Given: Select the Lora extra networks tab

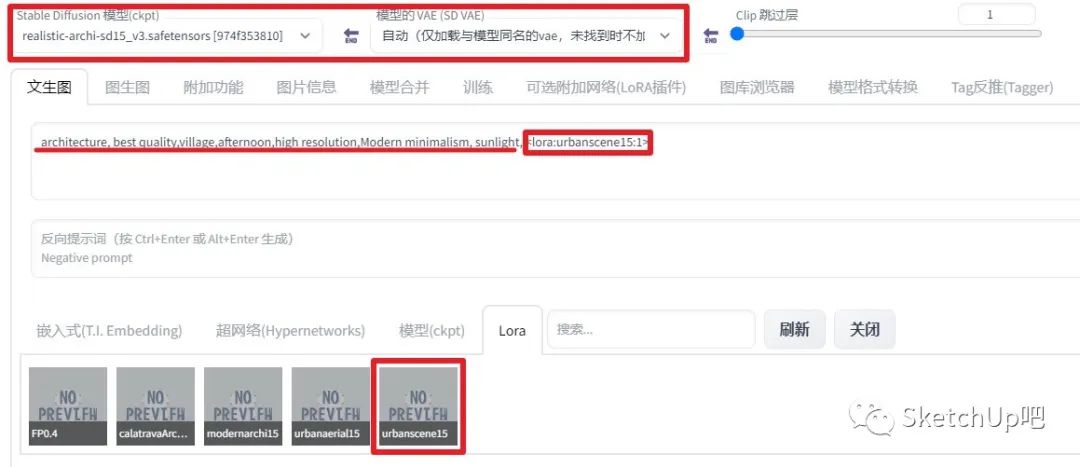Looking at the screenshot, I should click(x=512, y=331).
